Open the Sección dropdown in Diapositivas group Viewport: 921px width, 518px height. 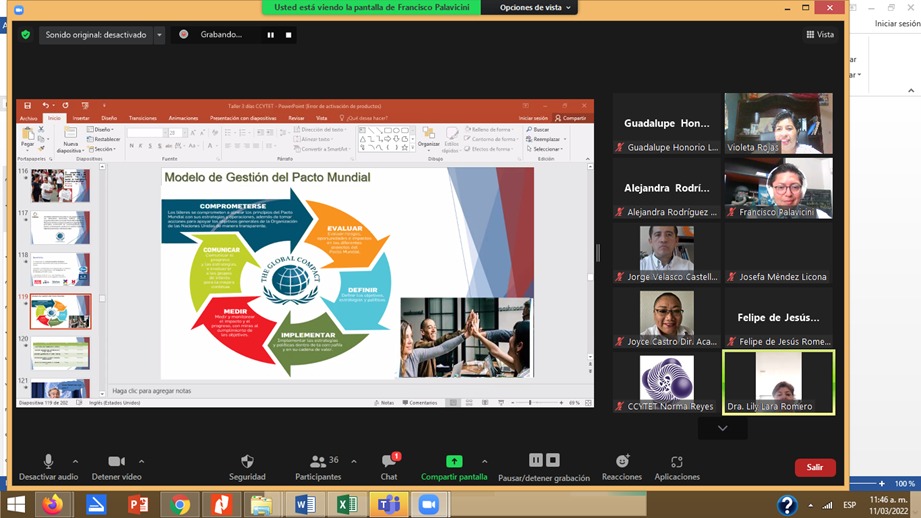pyautogui.click(x=100, y=149)
